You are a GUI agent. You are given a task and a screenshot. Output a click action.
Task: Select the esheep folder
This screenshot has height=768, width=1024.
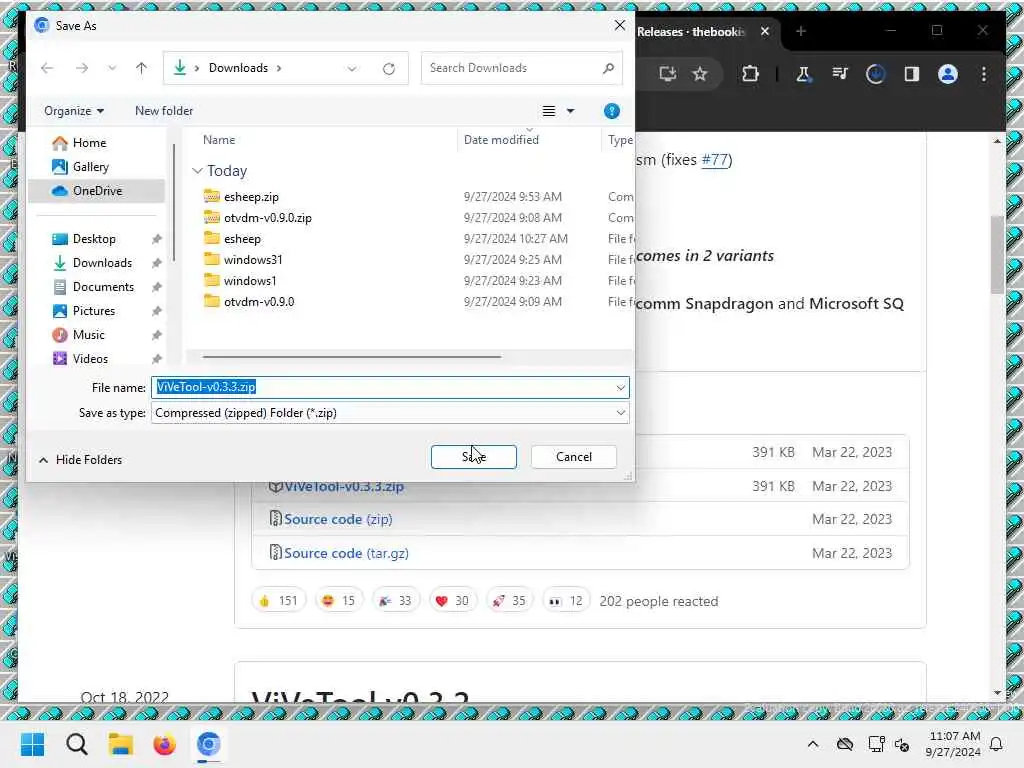(242, 239)
